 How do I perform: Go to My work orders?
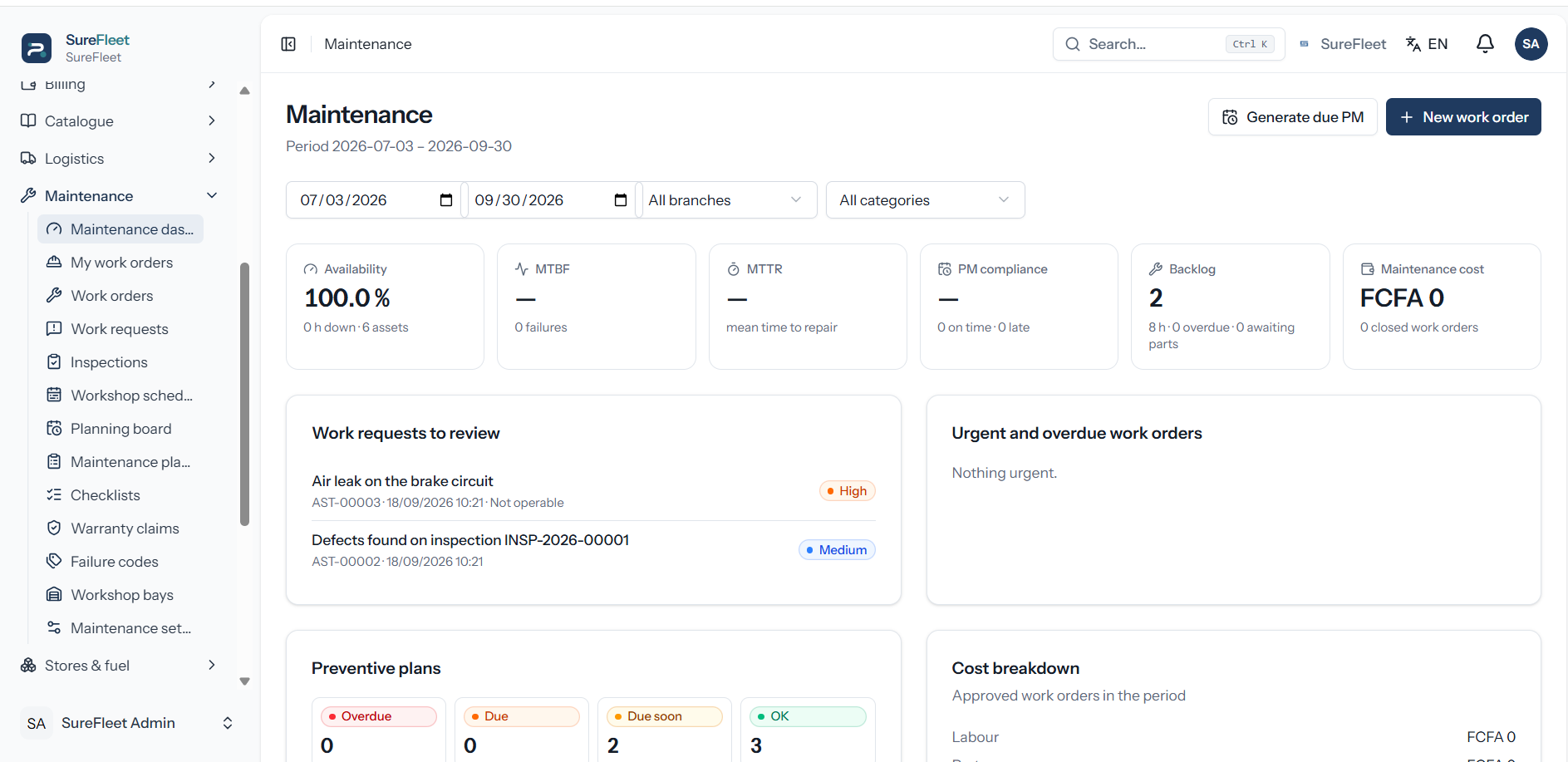point(120,263)
